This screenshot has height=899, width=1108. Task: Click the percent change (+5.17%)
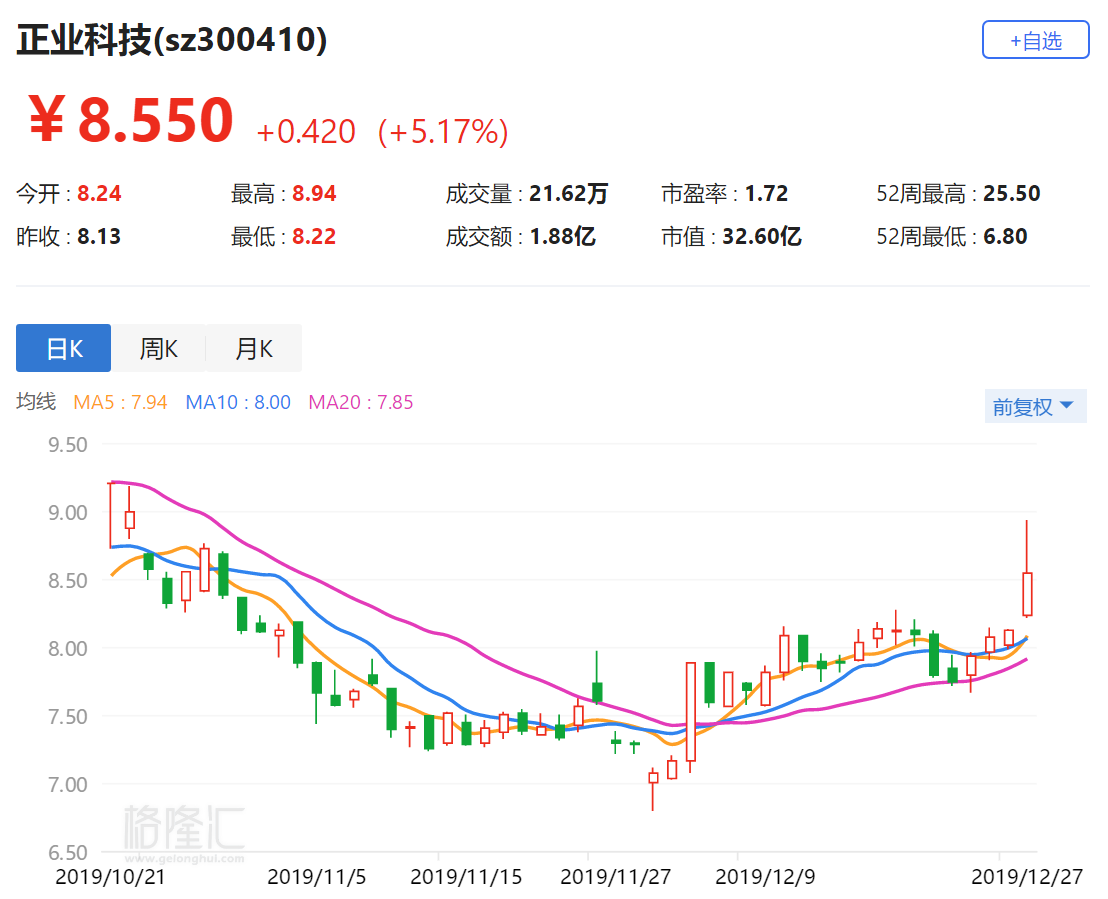click(443, 131)
